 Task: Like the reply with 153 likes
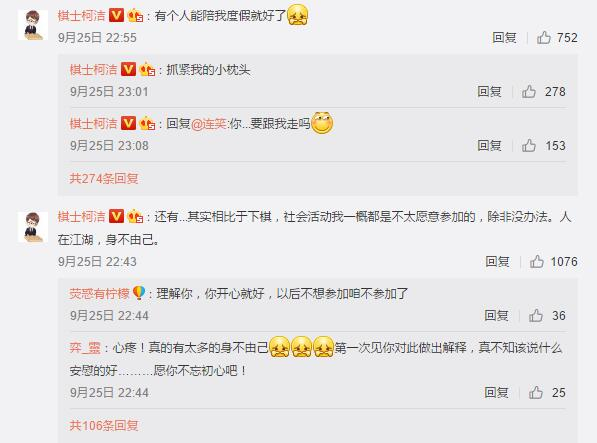pyautogui.click(x=529, y=145)
